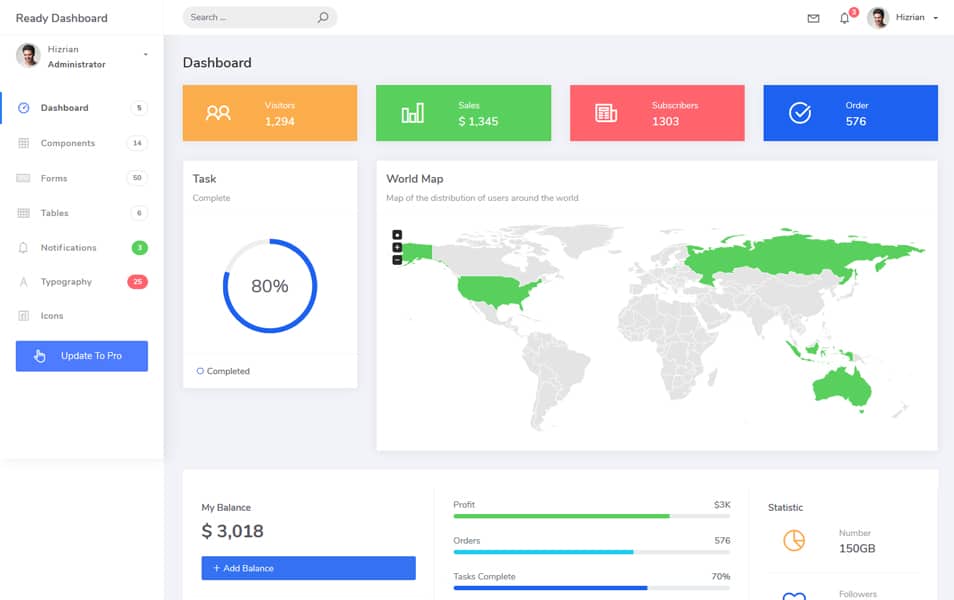Select the Visitors group icon
This screenshot has height=600, width=954.
218,112
